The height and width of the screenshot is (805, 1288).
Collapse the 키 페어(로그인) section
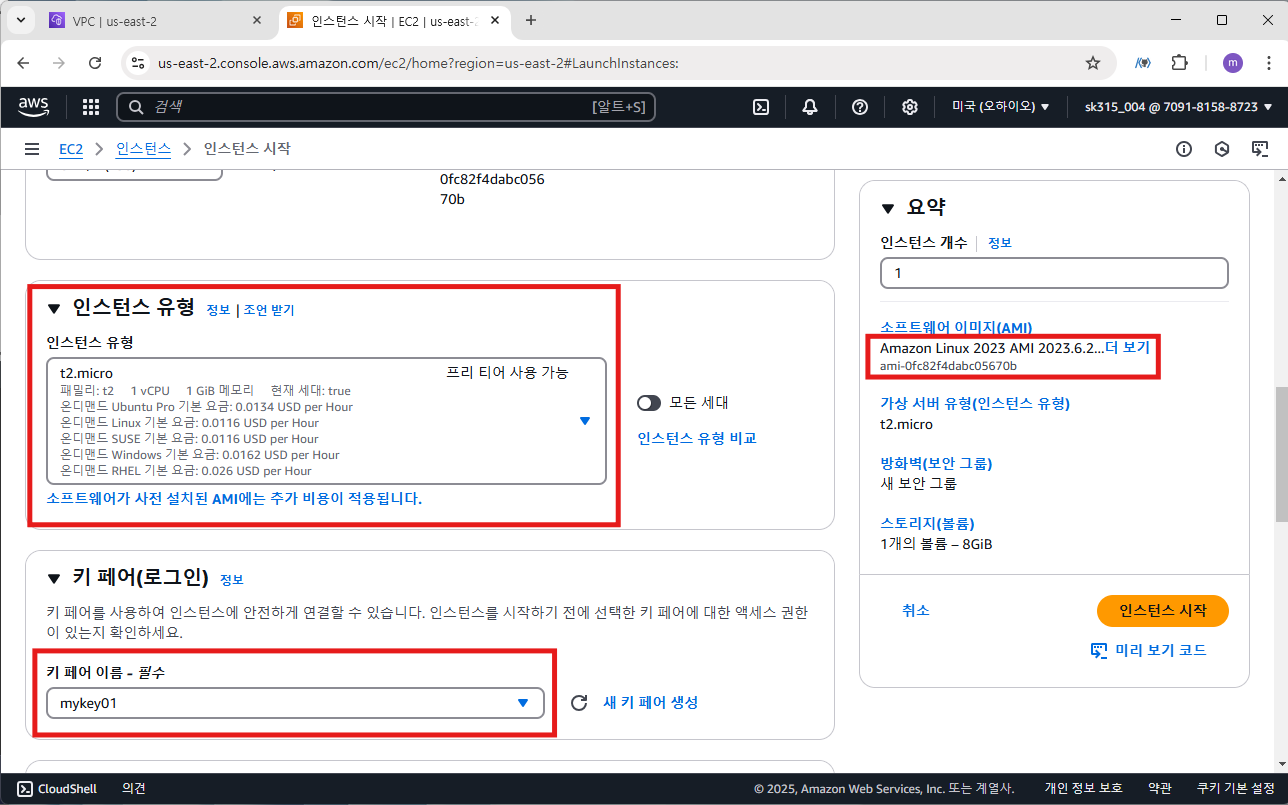pyautogui.click(x=54, y=578)
